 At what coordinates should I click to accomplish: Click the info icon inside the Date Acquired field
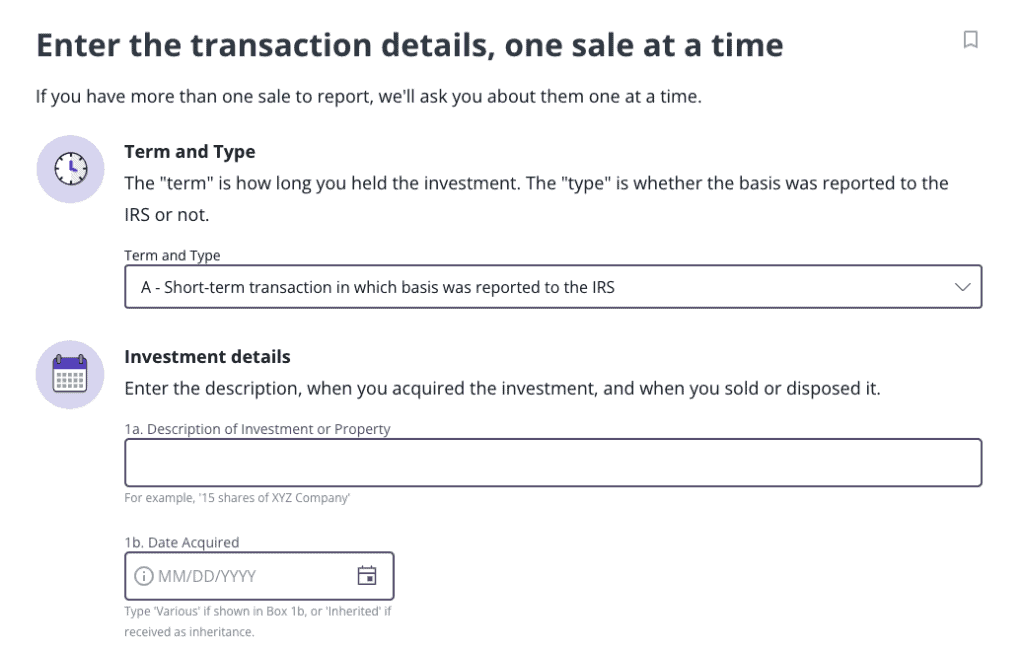click(145, 575)
